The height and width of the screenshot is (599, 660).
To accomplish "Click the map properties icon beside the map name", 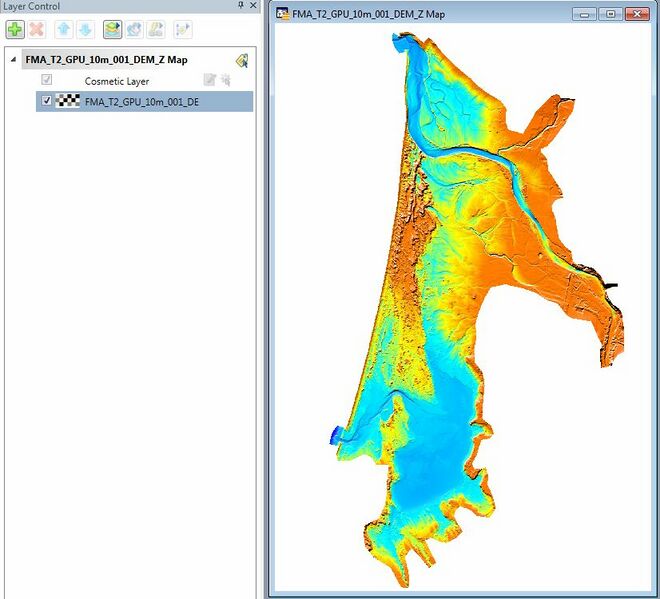I will pos(241,60).
